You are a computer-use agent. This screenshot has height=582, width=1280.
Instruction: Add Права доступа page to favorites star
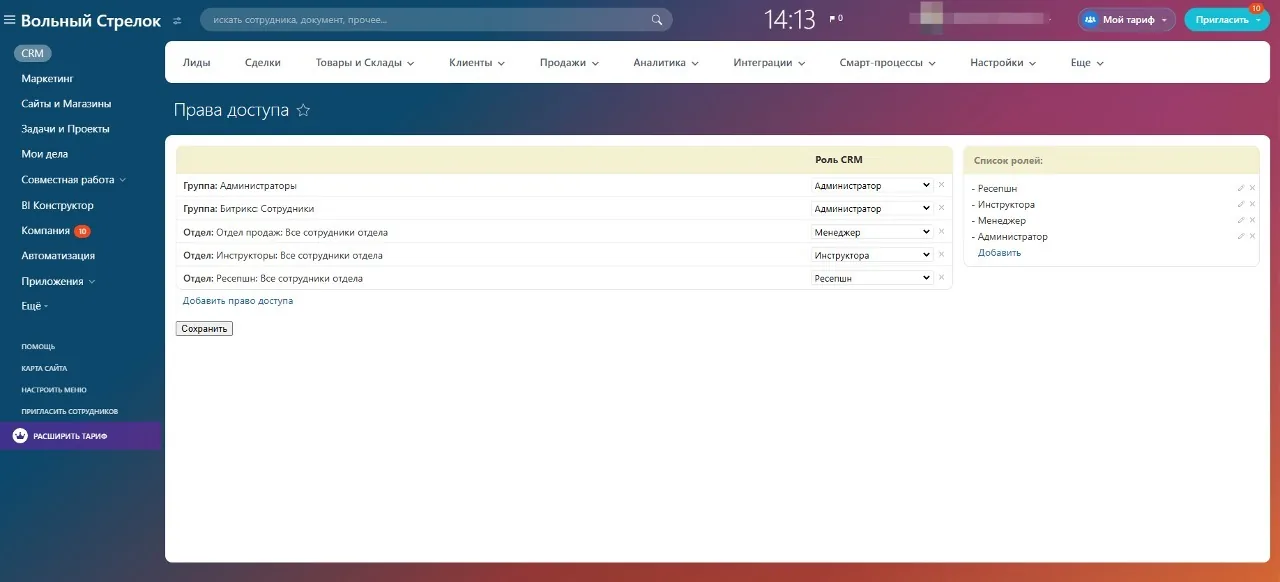click(304, 110)
